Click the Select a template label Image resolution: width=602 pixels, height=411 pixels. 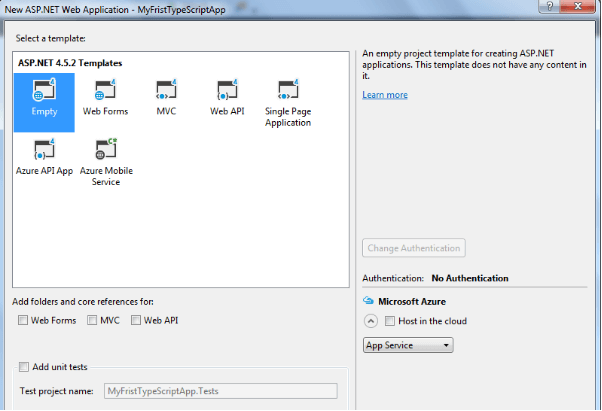coord(50,38)
